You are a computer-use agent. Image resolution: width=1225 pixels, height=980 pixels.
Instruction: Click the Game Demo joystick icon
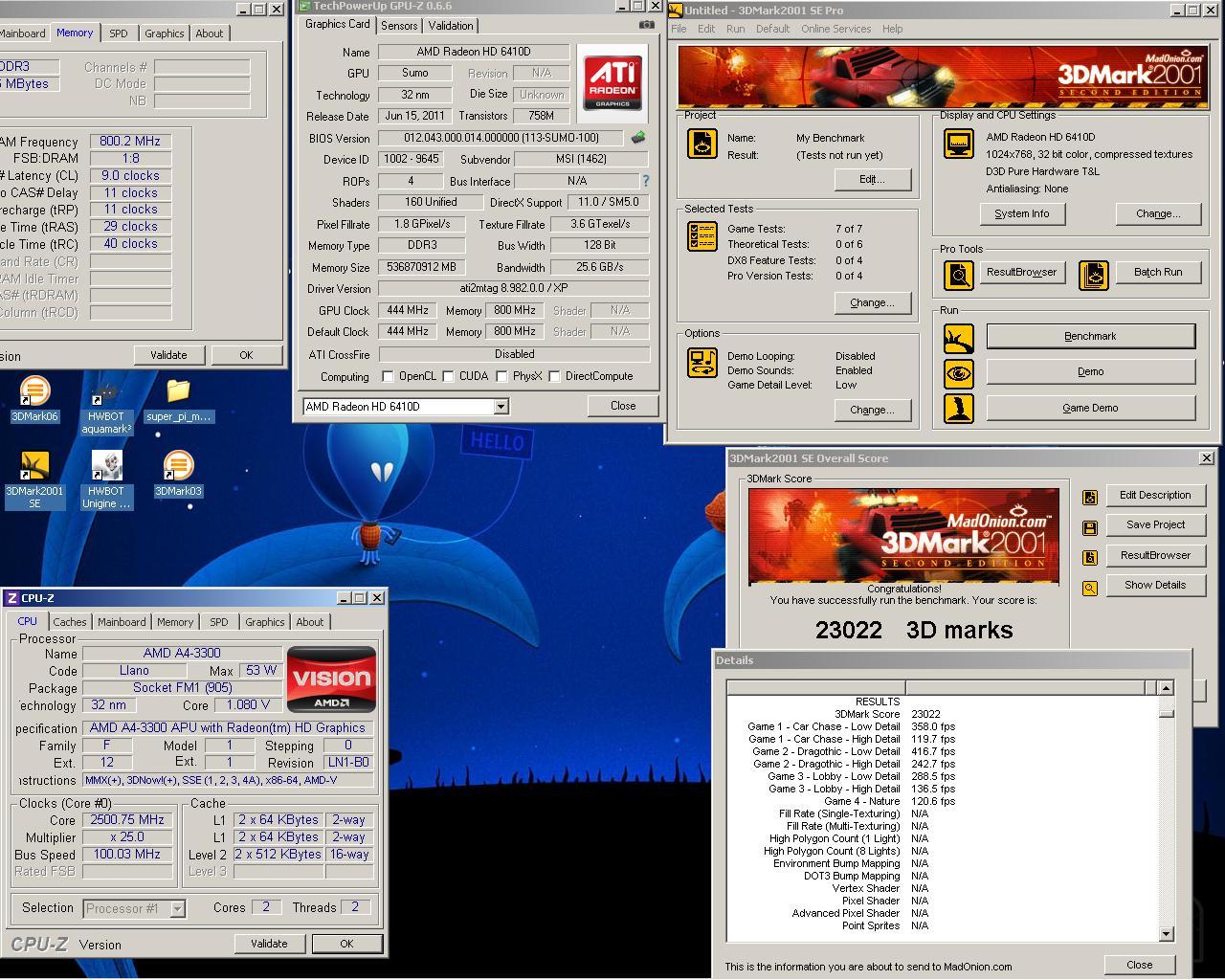(x=958, y=409)
